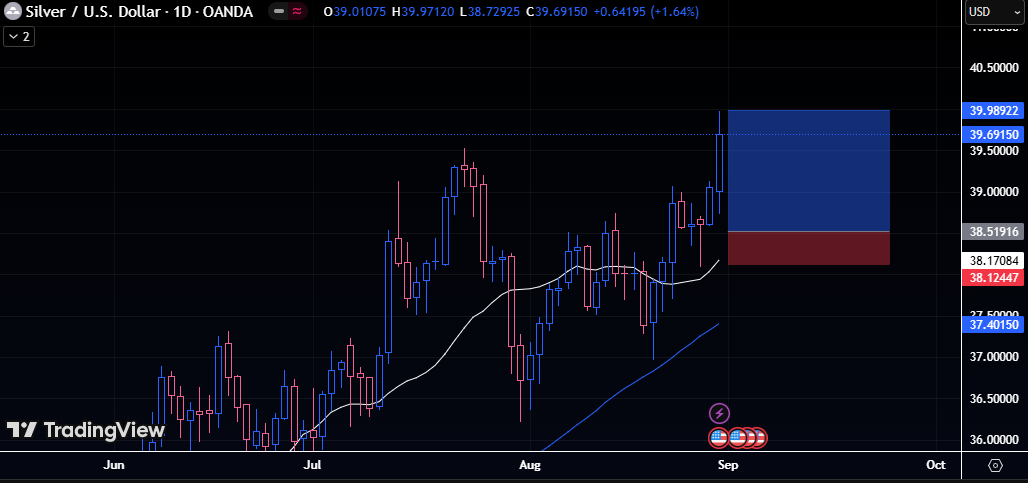Select the blue profit zone of the long position
The width and height of the screenshot is (1028, 483).
click(808, 170)
